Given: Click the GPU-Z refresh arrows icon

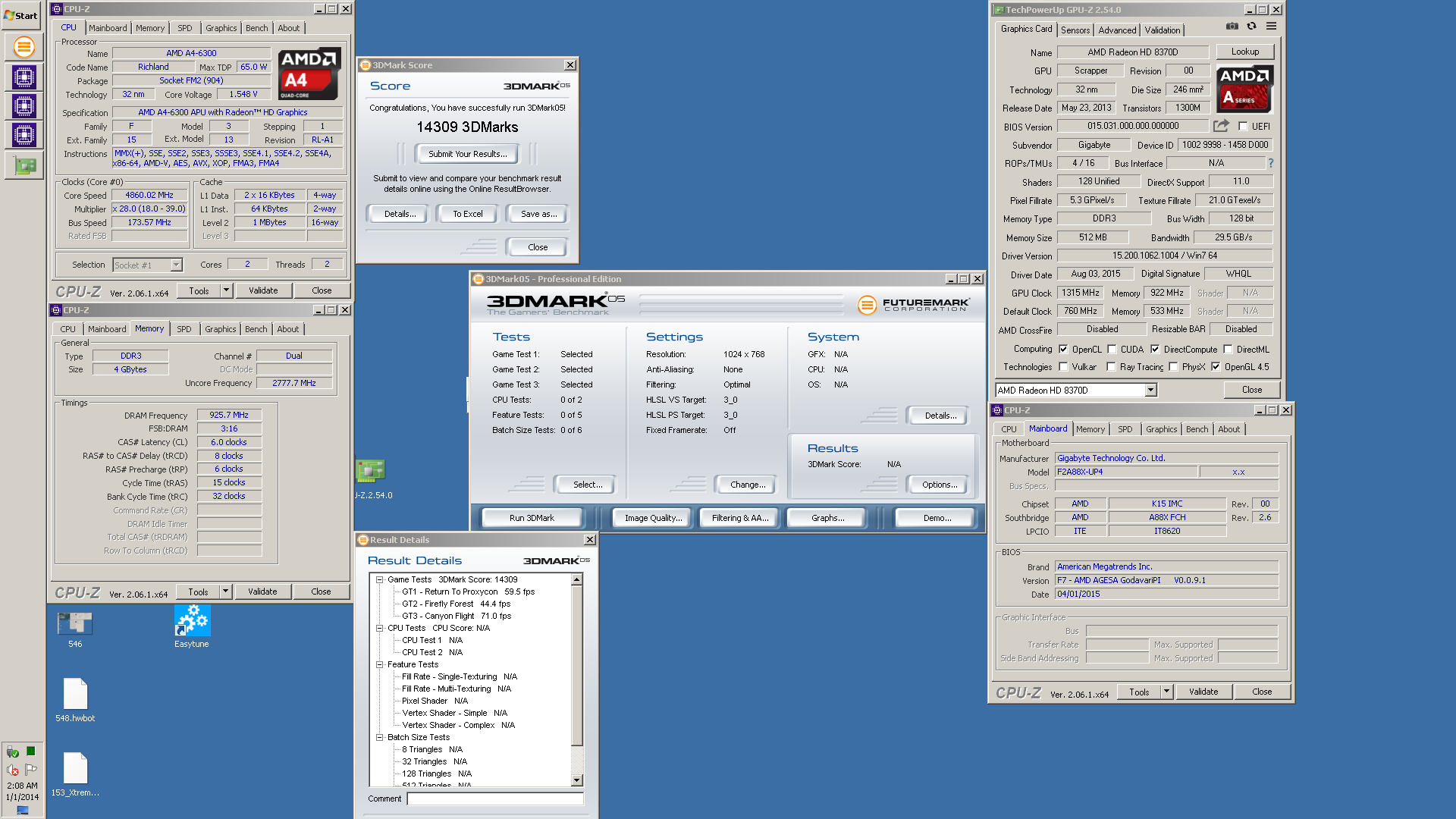Looking at the screenshot, I should tap(1252, 27).
